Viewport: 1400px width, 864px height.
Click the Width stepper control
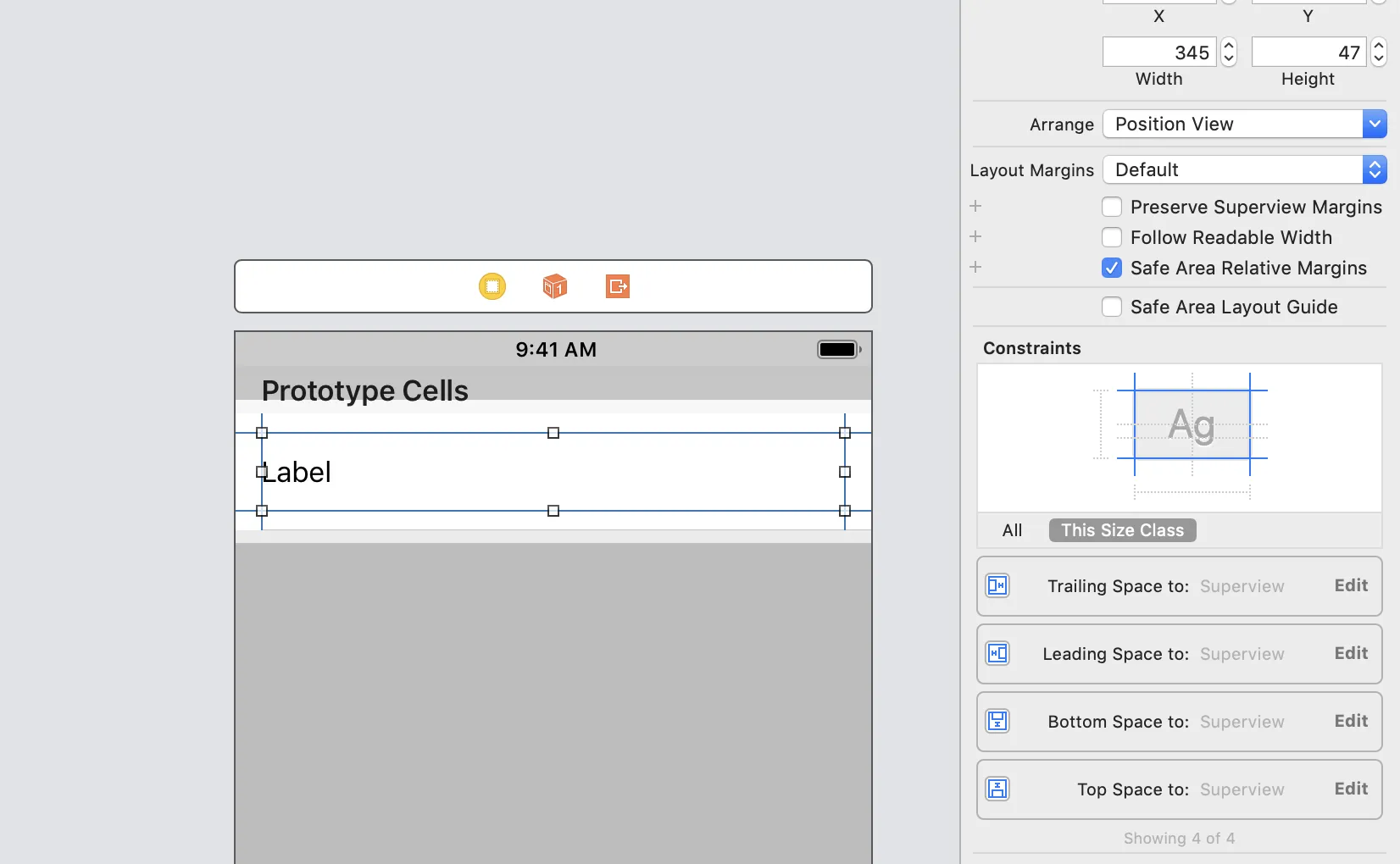(x=1229, y=53)
